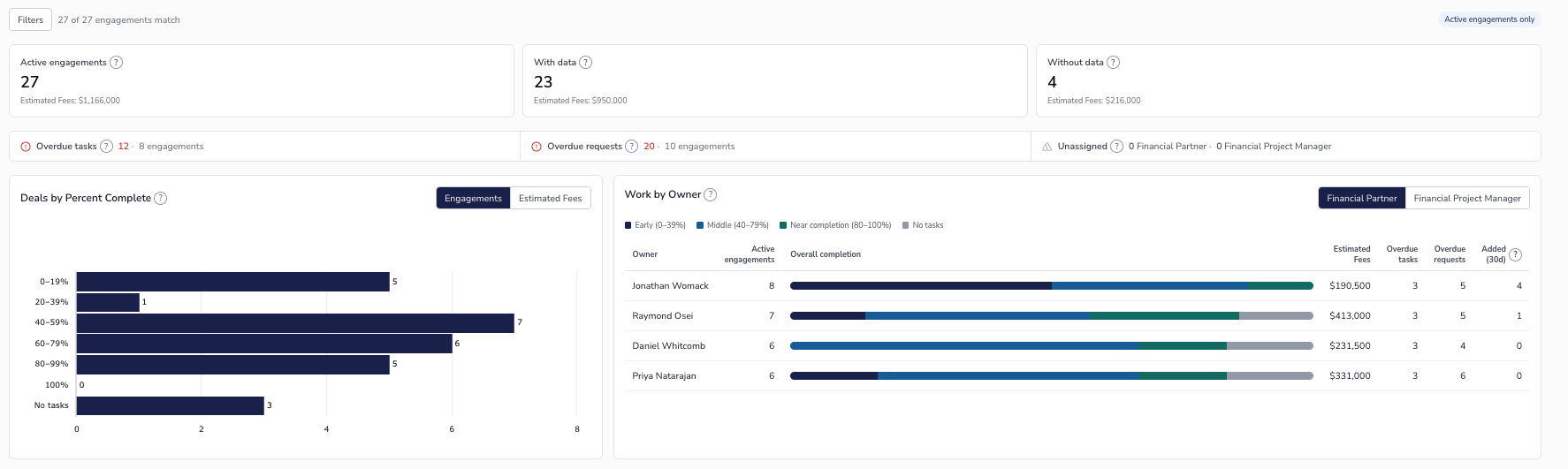The image size is (1568, 469).
Task: Switch chart to Estimated Fees view
Action: [x=551, y=198]
